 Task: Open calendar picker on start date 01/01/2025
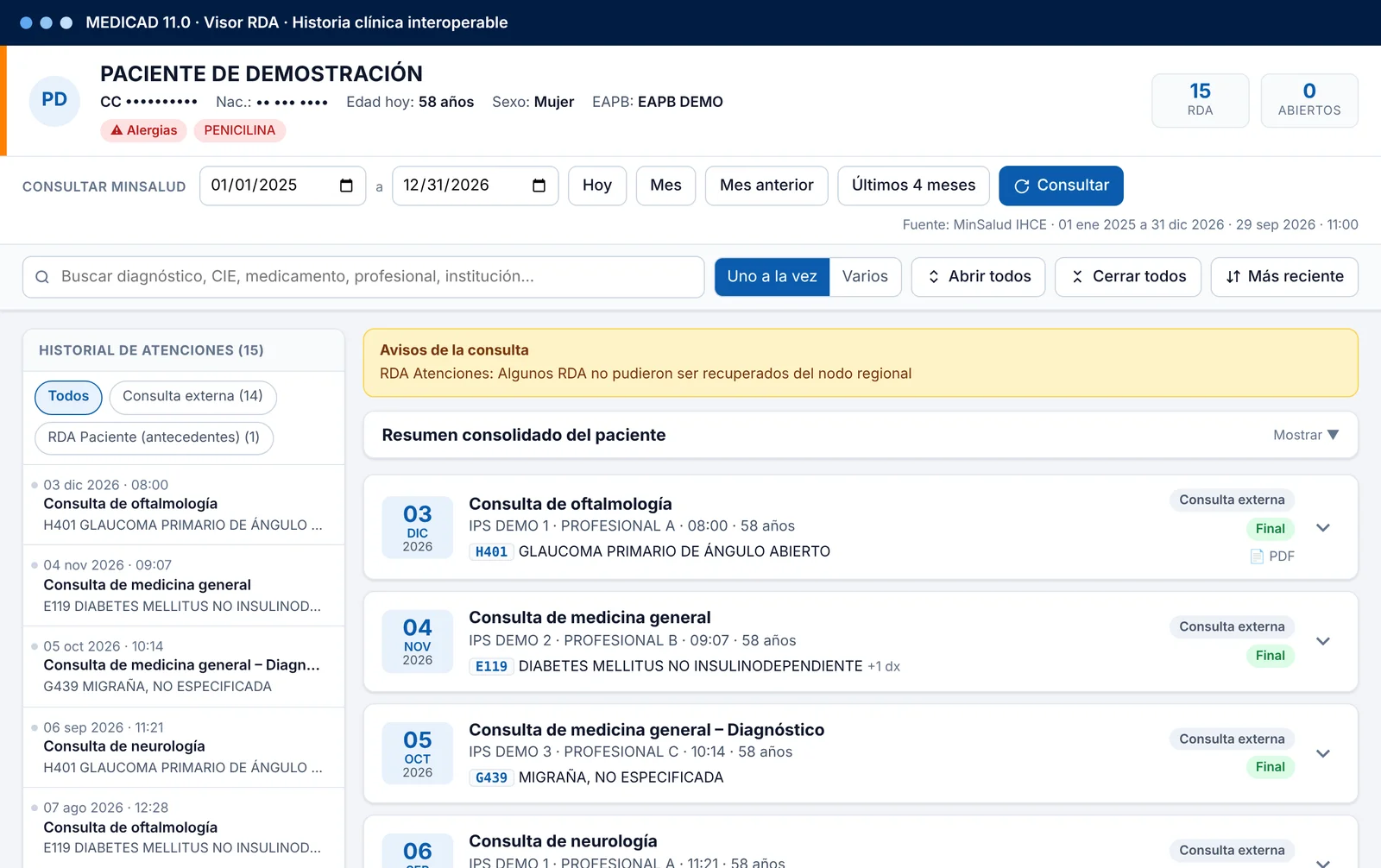click(346, 186)
